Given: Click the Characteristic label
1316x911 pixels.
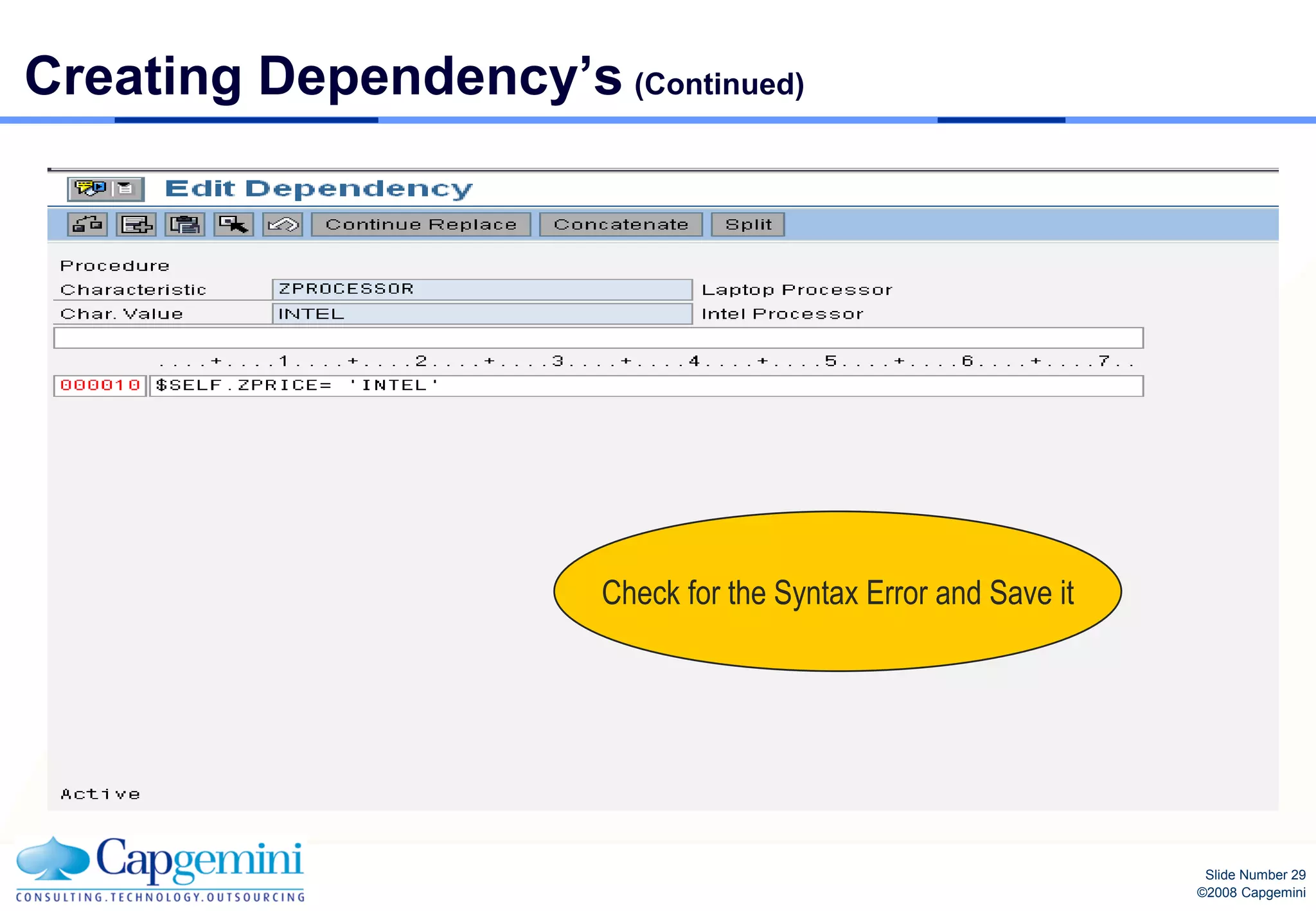Looking at the screenshot, I should [x=133, y=290].
